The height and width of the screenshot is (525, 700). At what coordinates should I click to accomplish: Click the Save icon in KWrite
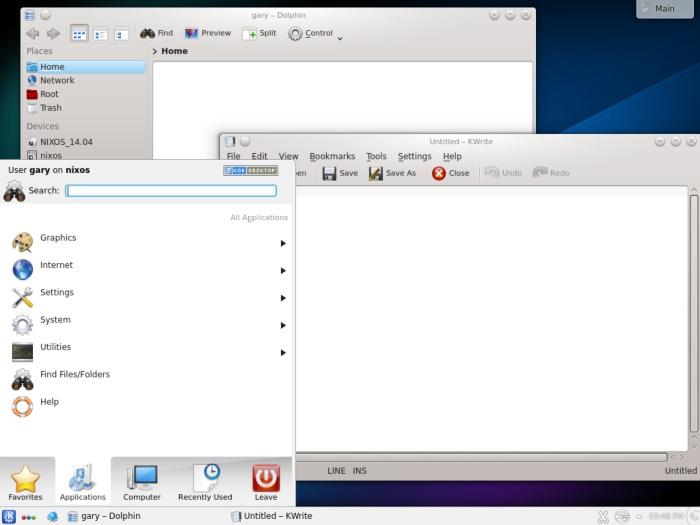[x=329, y=173]
